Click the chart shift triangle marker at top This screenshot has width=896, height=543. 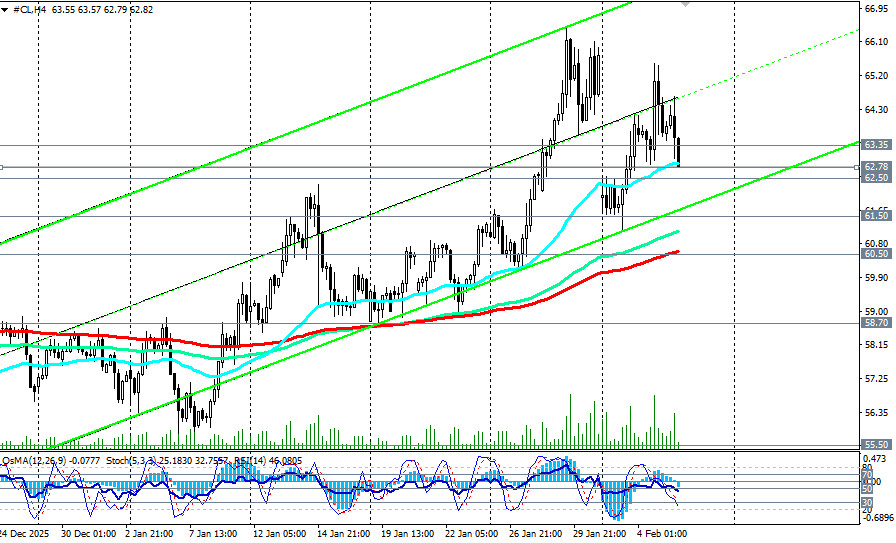(685, 4)
